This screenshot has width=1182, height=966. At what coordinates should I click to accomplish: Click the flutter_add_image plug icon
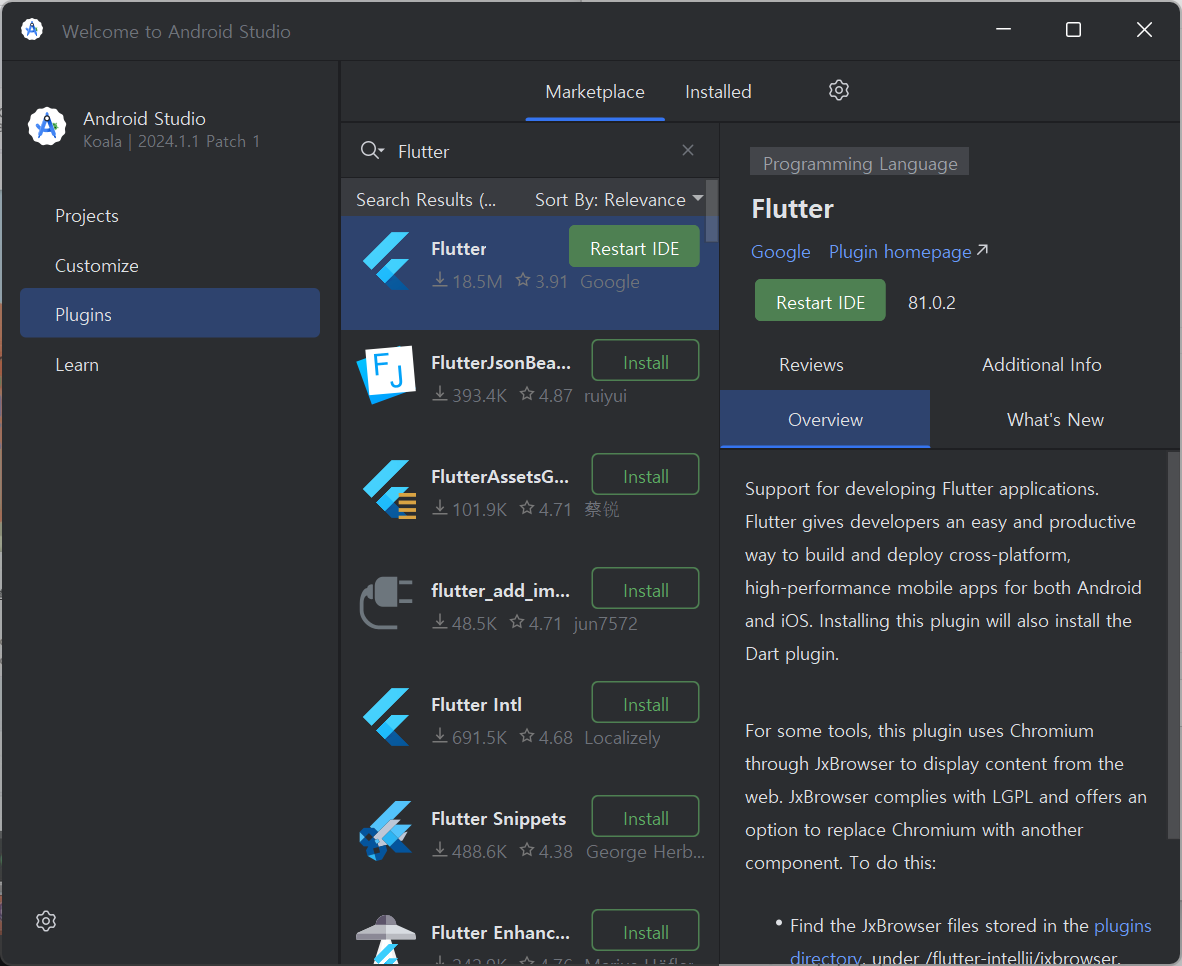coord(387,603)
